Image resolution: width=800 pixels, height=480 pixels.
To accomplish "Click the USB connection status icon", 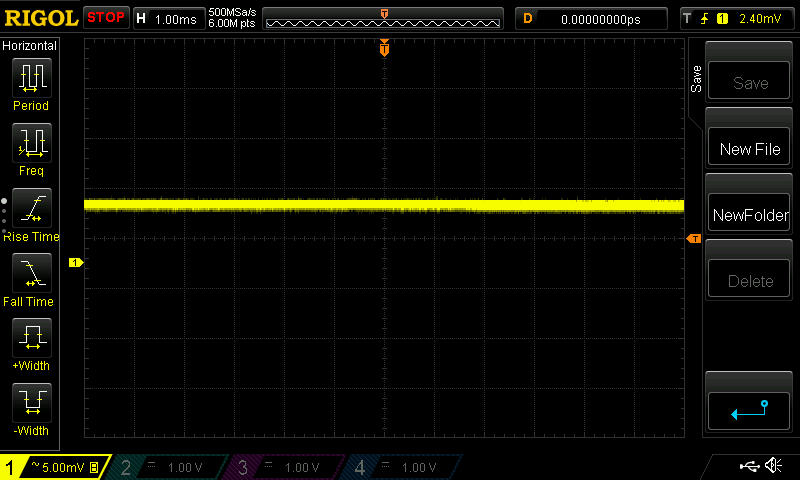I will tap(749, 466).
